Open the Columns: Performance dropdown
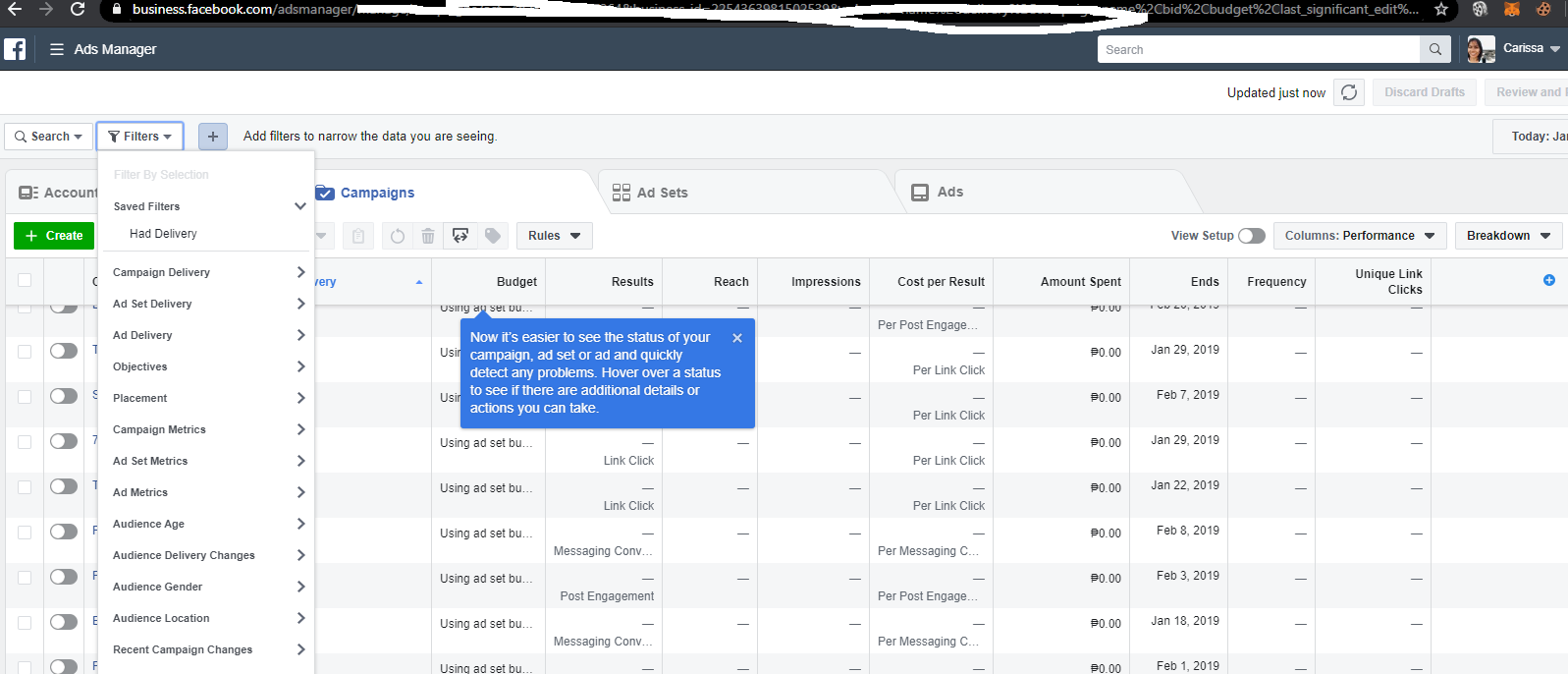This screenshot has width=1568, height=674. (1359, 236)
